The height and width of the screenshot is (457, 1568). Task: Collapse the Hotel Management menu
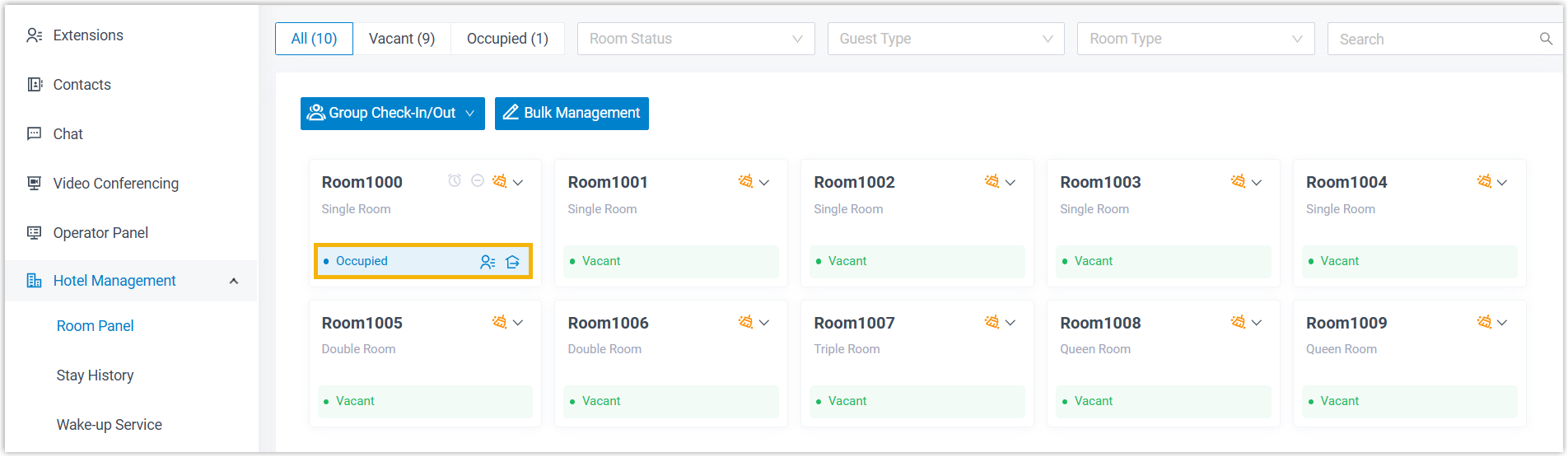click(234, 281)
